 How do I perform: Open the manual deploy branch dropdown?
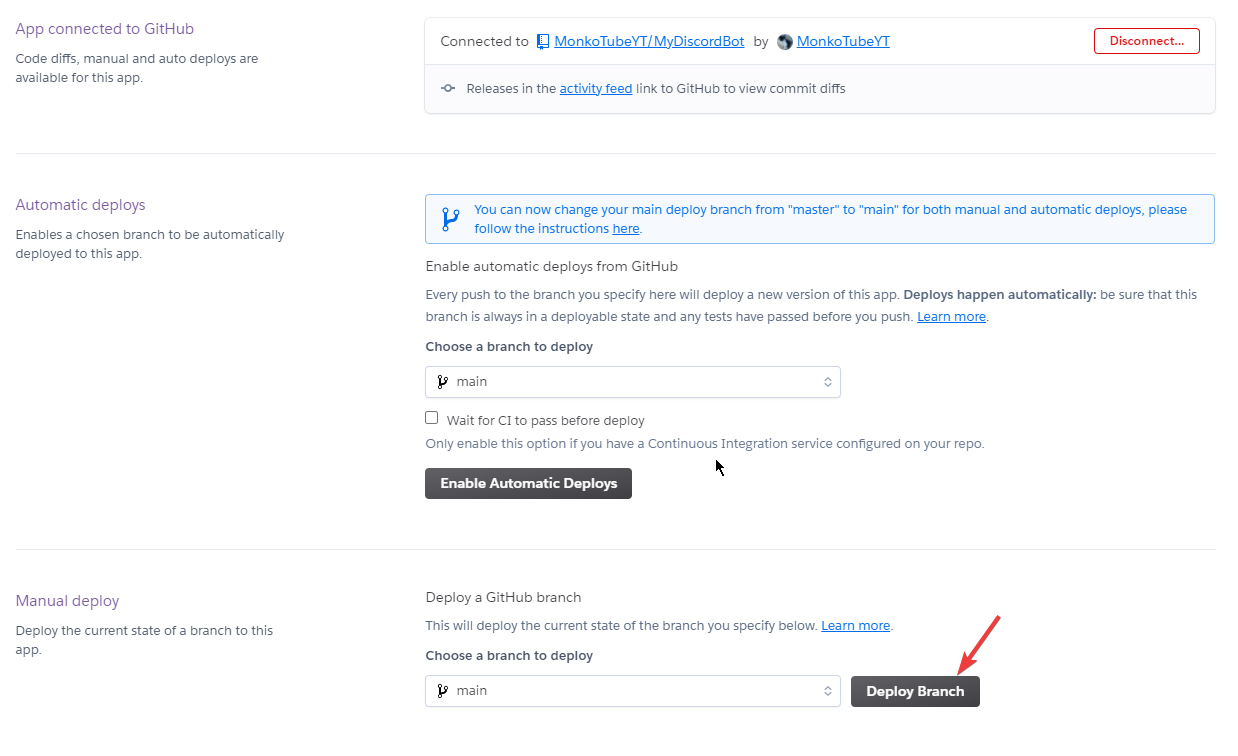pos(632,691)
